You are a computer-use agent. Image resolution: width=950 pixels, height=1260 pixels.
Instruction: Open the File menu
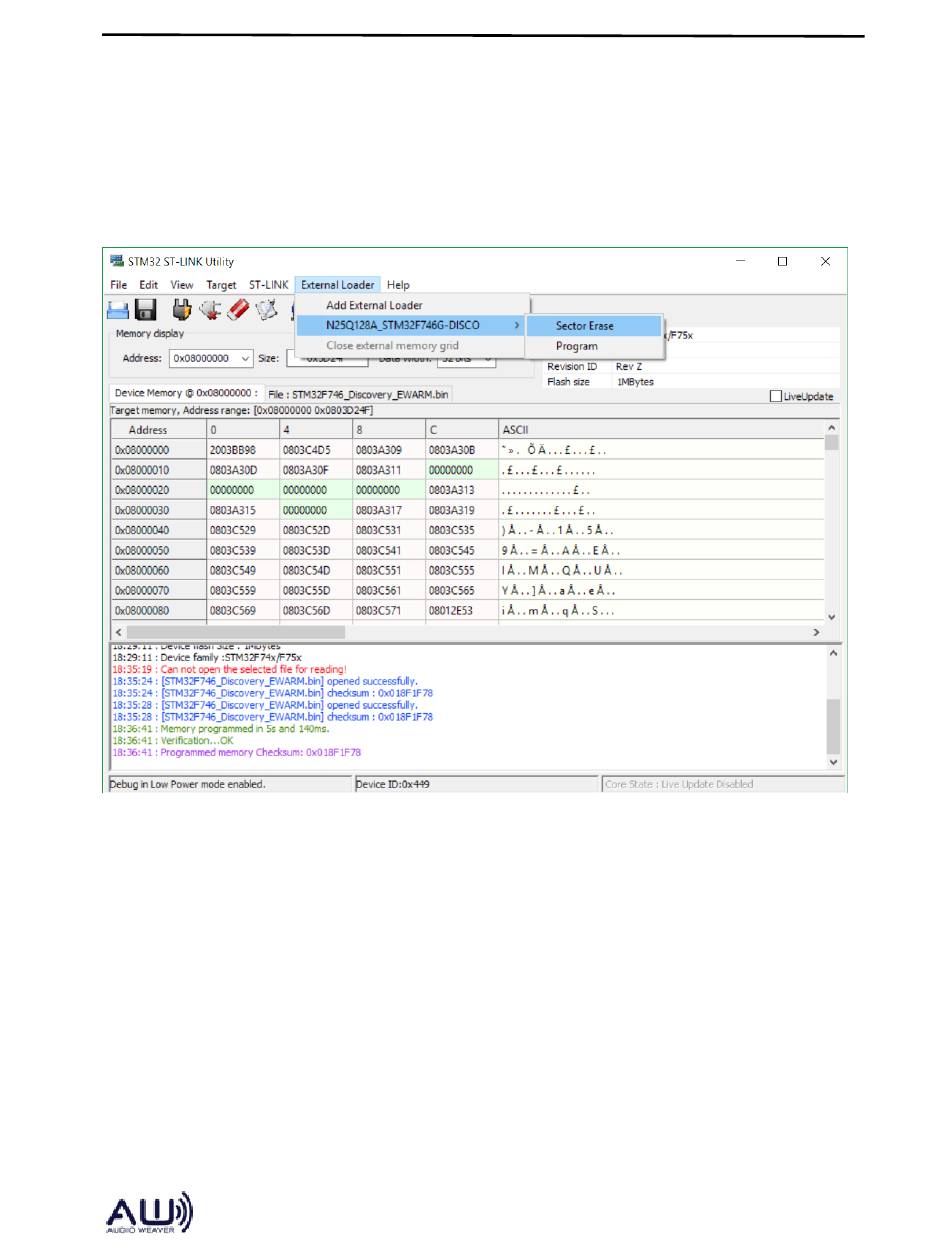coord(119,285)
